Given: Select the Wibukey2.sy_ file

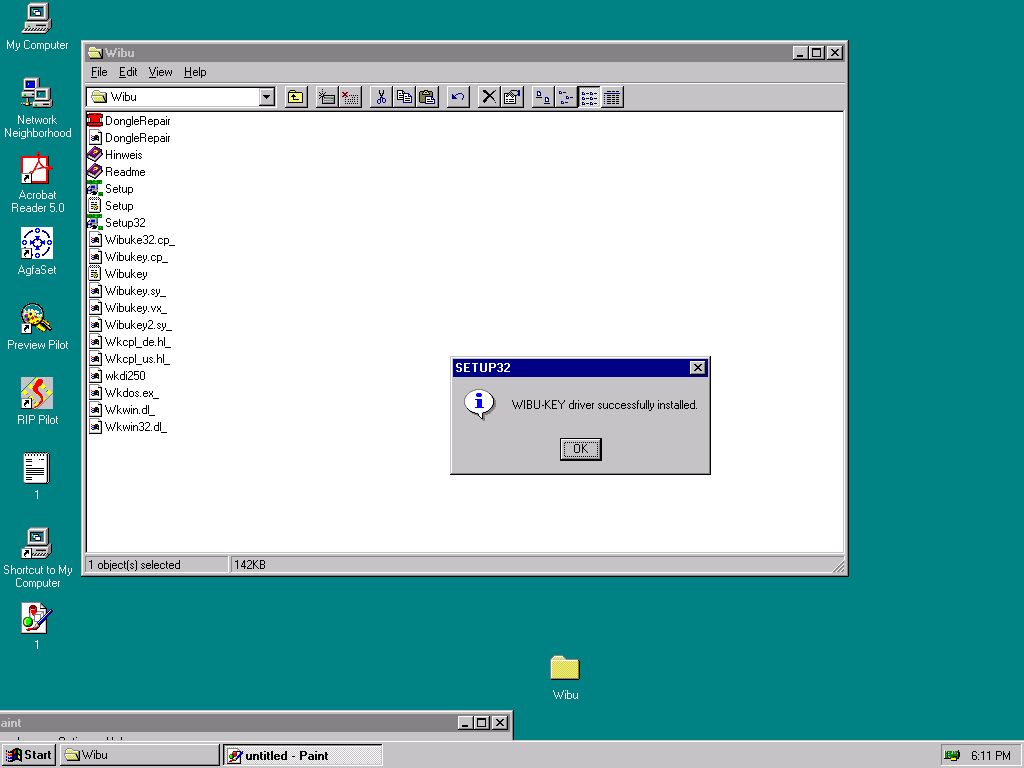Looking at the screenshot, I should (130, 325).
